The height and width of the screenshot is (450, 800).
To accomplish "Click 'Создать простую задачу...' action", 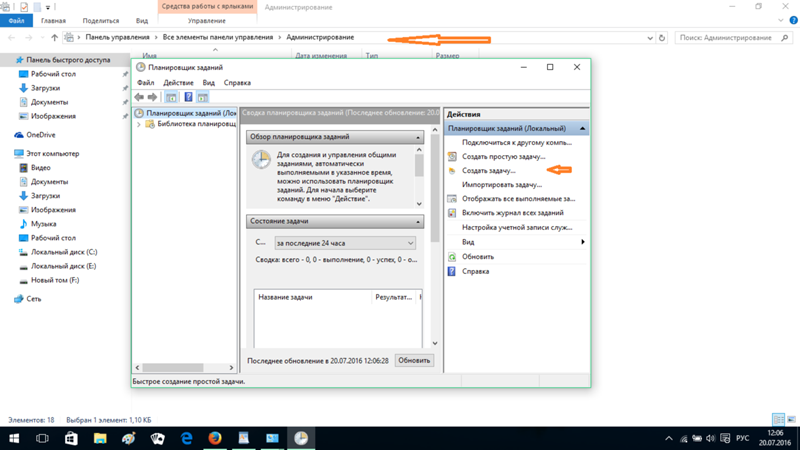I will pos(503,157).
